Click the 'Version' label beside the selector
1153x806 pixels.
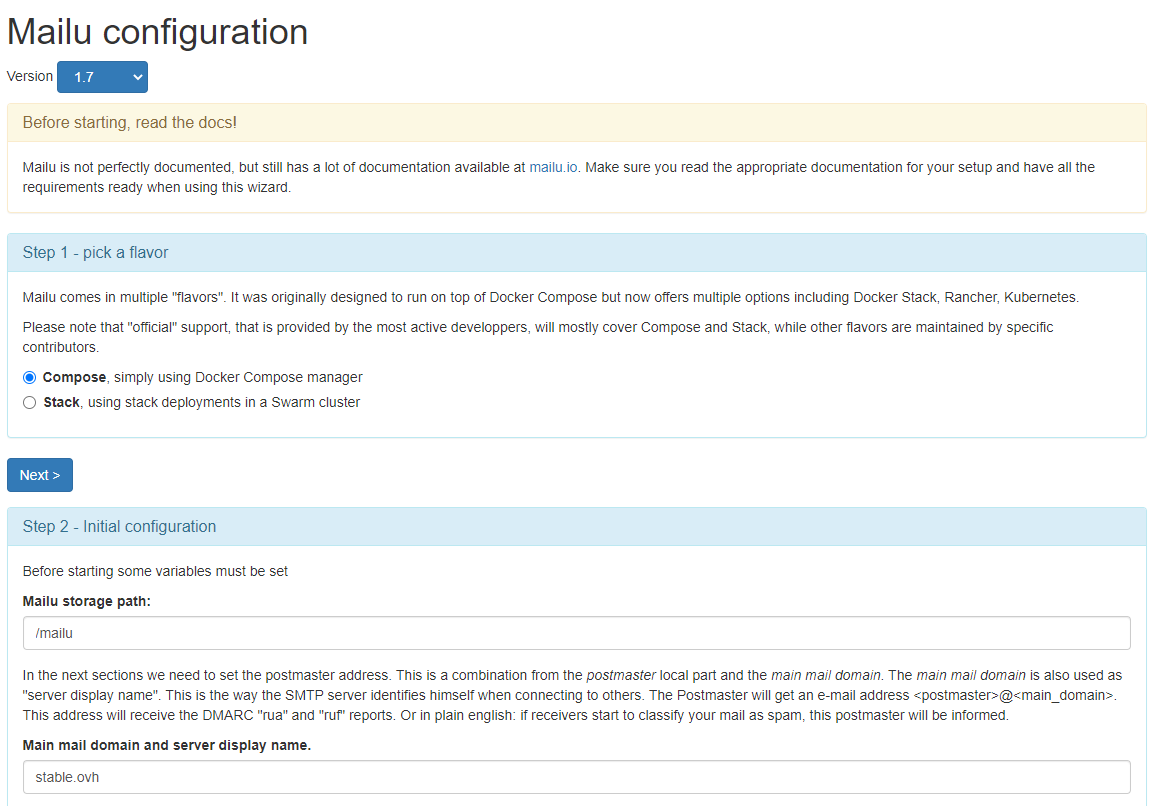click(29, 77)
